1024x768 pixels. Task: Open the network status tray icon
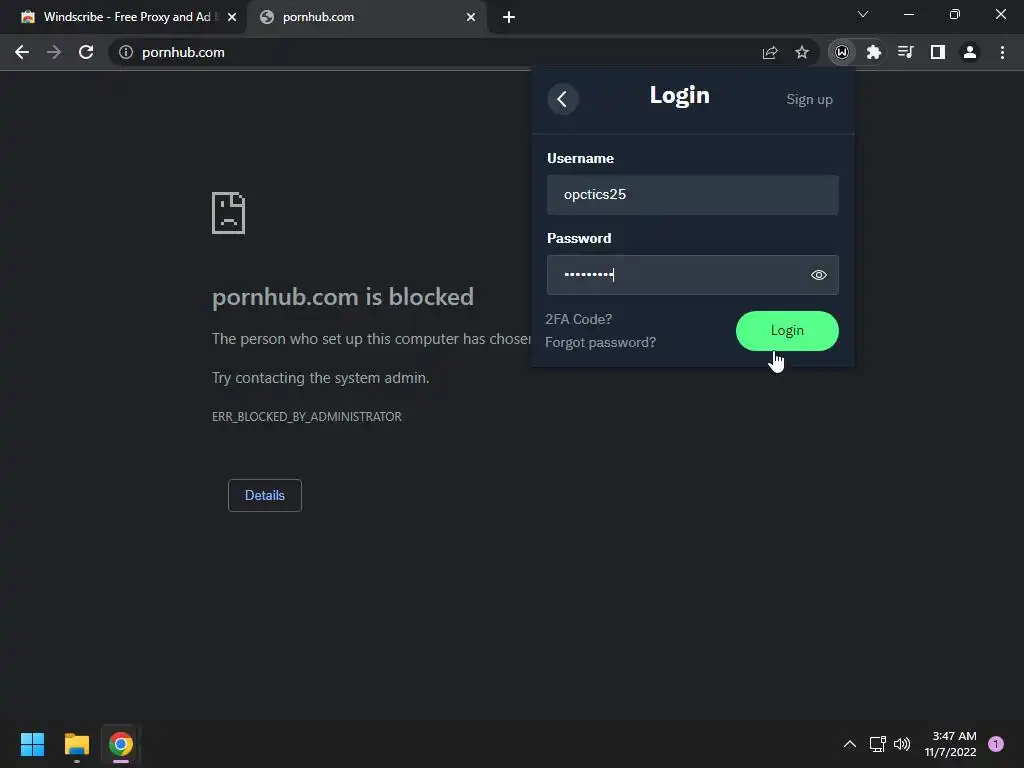click(x=877, y=744)
